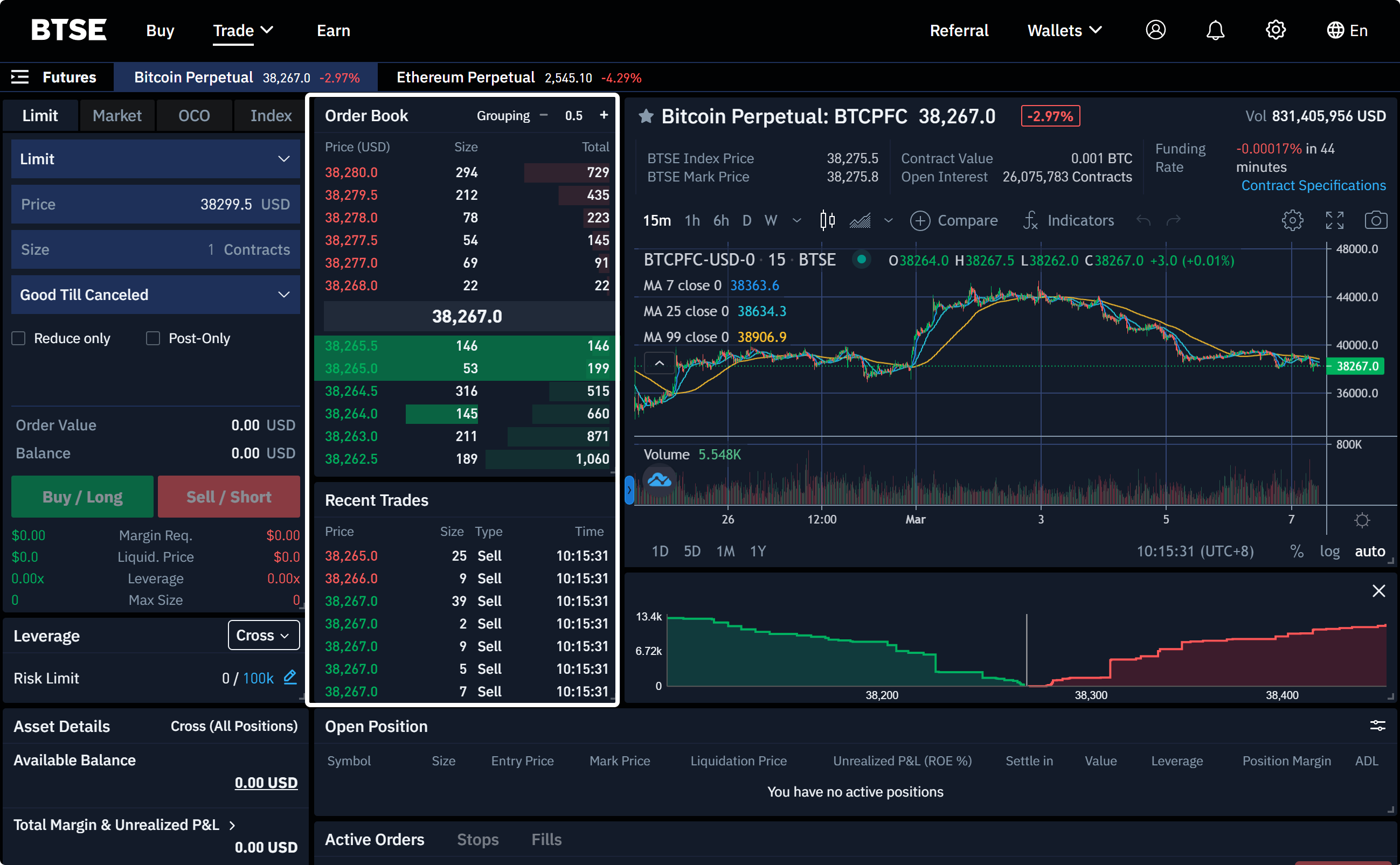Decrease order book grouping with minus

(x=543, y=115)
